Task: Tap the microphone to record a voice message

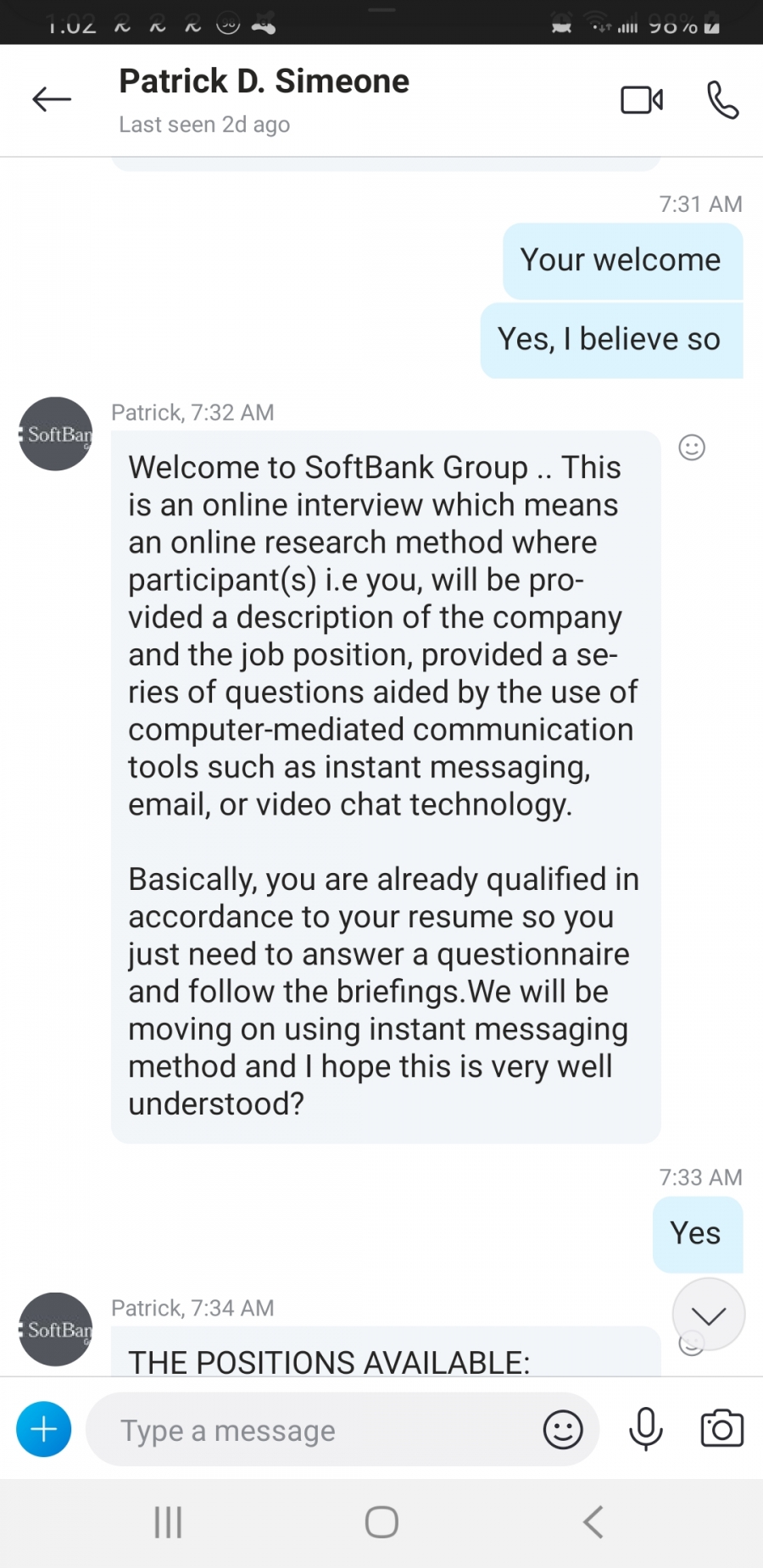Action: coord(645,1430)
